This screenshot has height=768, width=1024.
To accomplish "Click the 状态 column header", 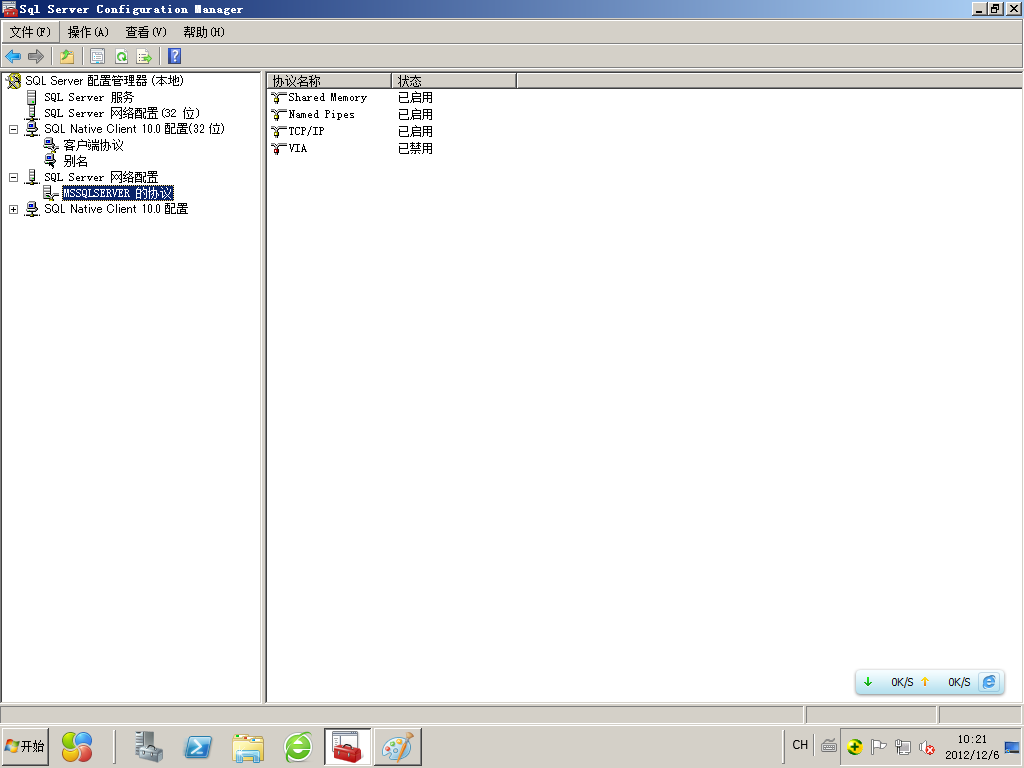I will tap(454, 81).
